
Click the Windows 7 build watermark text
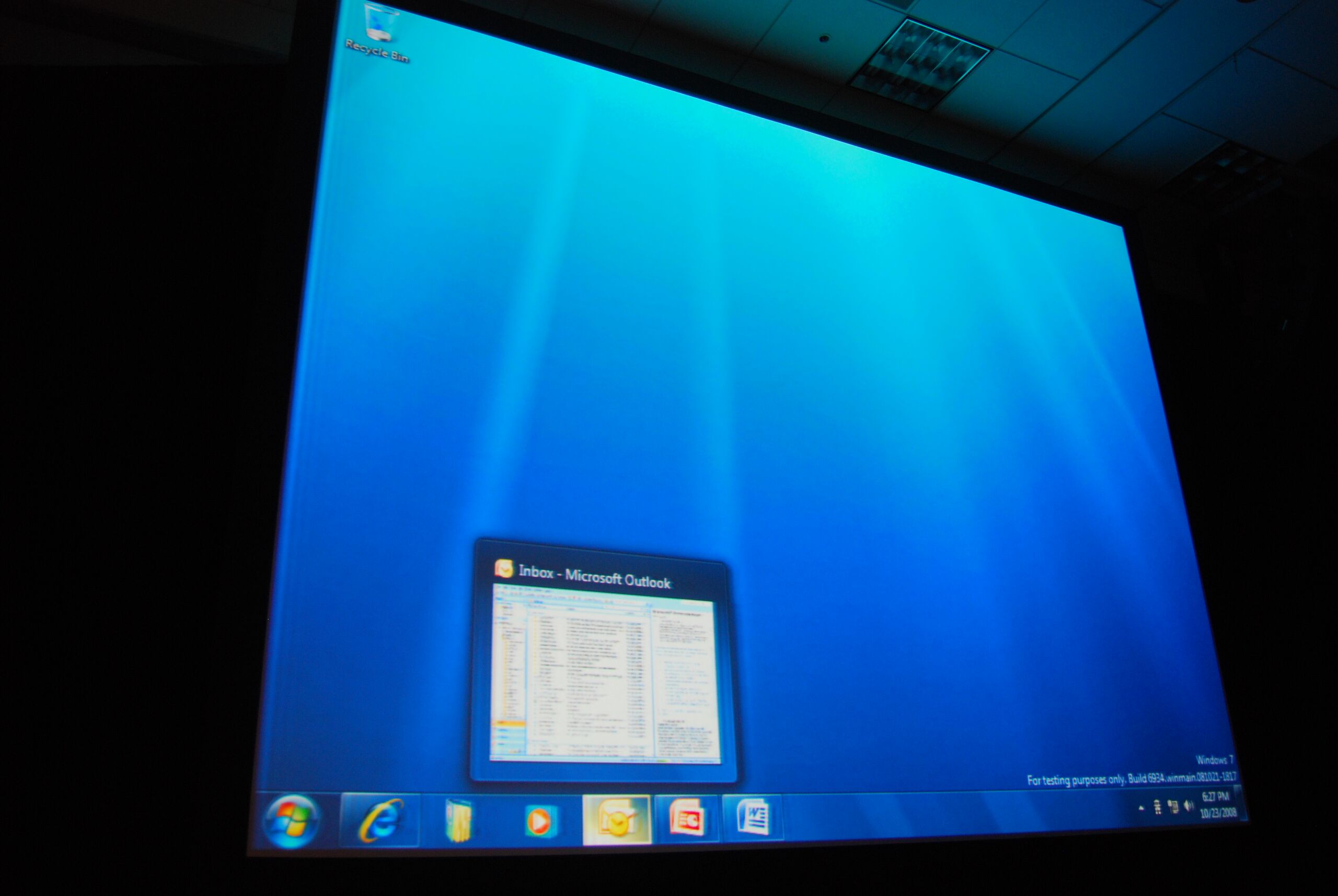coord(1131,779)
